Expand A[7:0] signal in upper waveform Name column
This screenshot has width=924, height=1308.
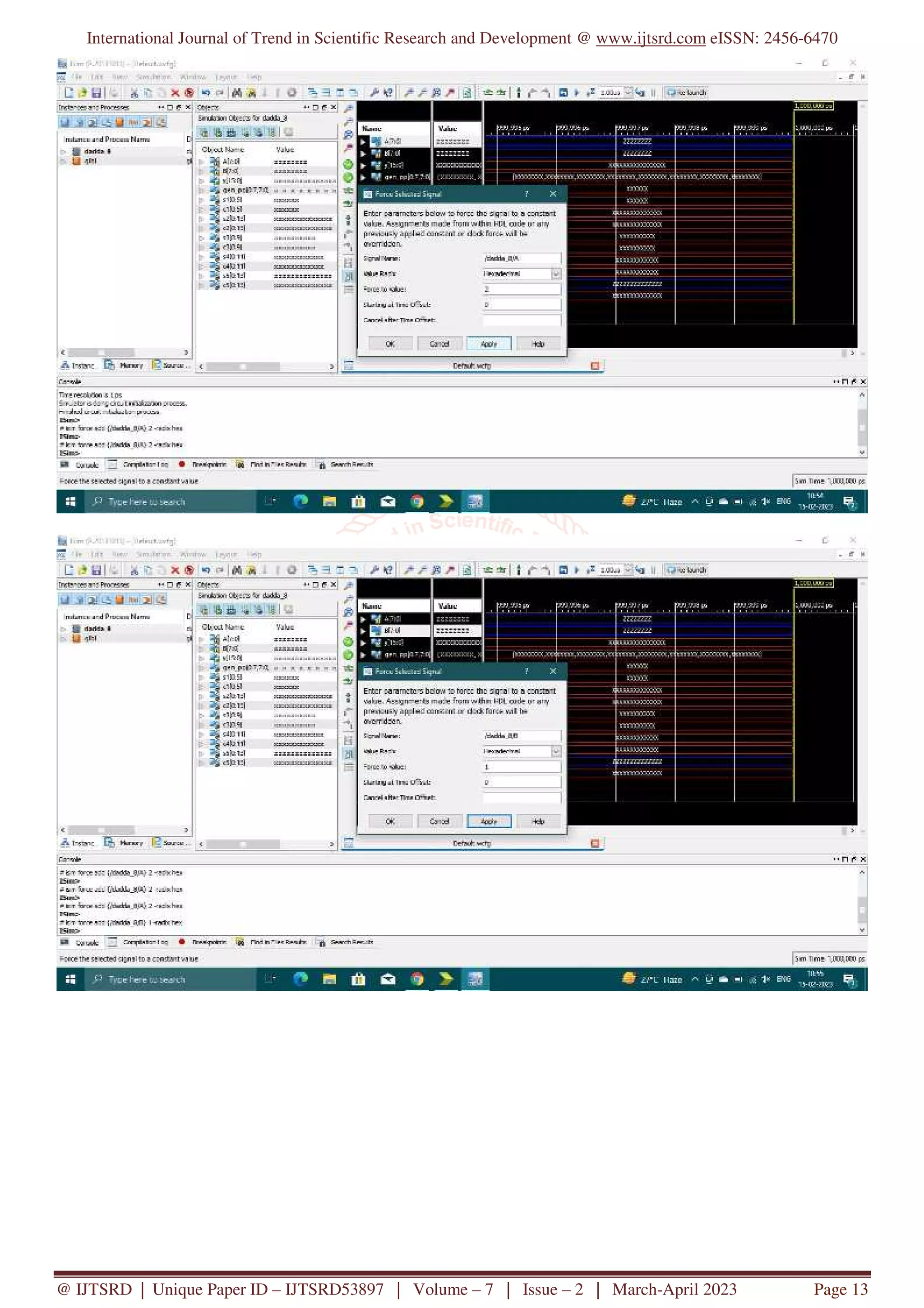363,141
